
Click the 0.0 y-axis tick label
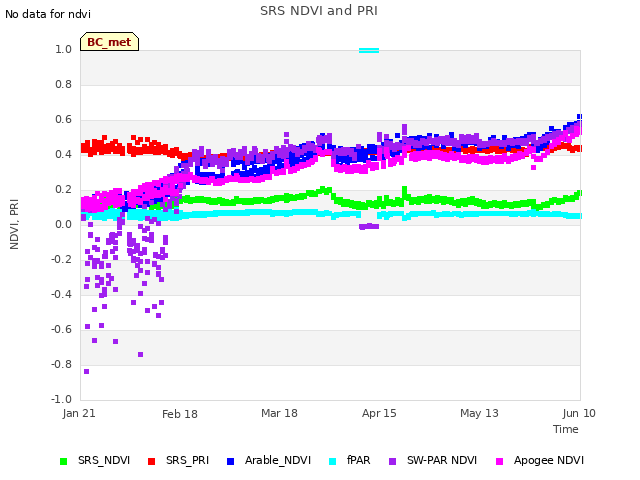63,224
